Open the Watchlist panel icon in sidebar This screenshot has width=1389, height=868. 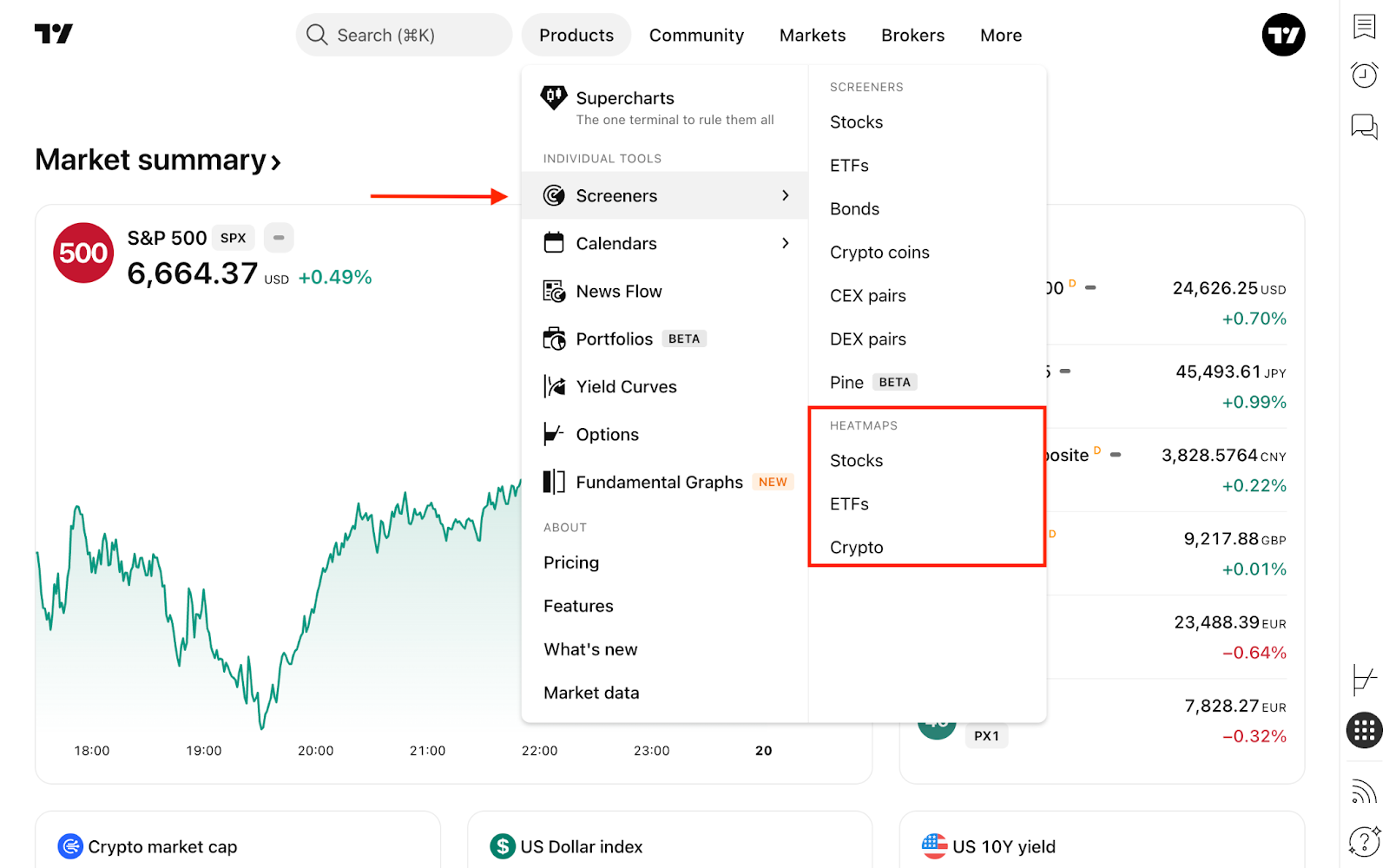click(1365, 27)
